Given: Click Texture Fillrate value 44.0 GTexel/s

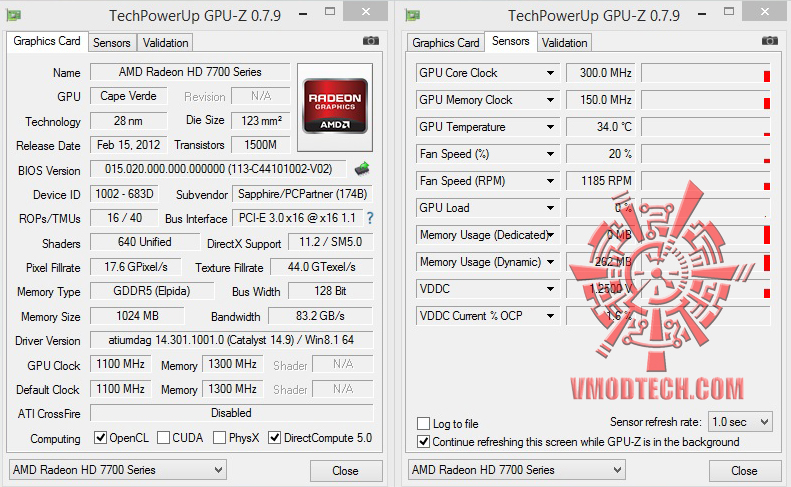Looking at the screenshot, I should pyautogui.click(x=322, y=267).
